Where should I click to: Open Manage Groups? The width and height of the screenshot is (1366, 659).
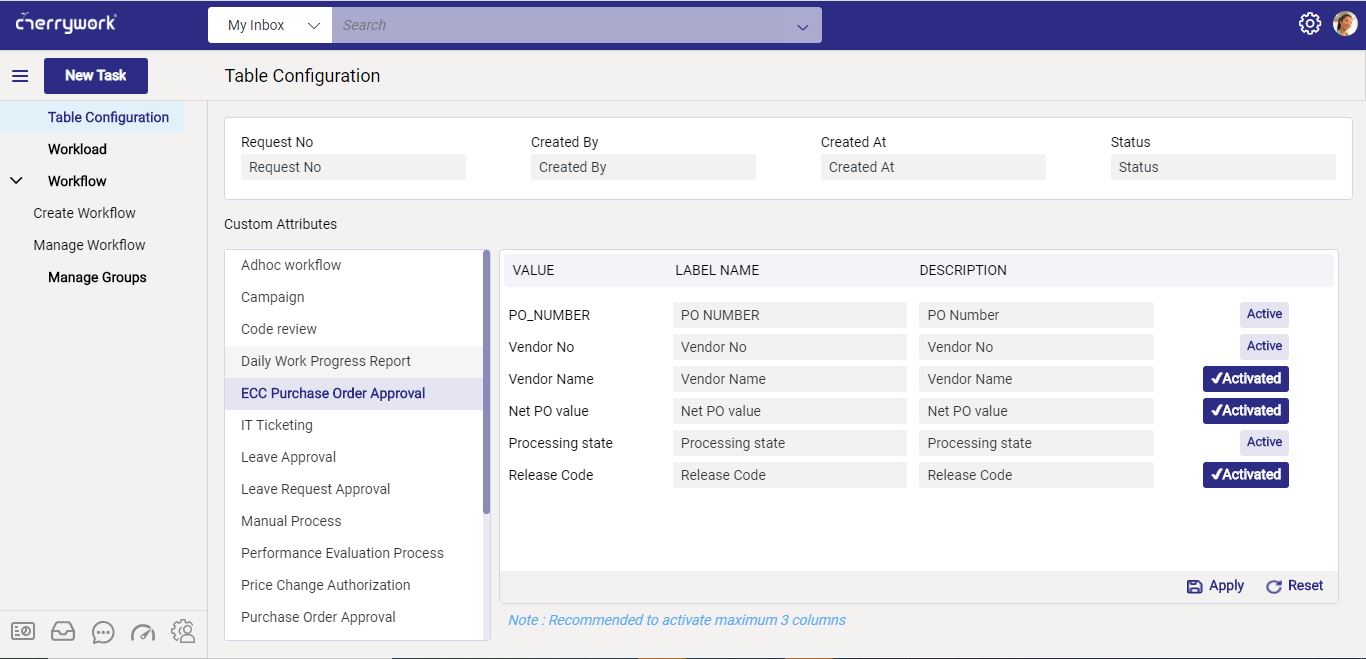coord(97,277)
